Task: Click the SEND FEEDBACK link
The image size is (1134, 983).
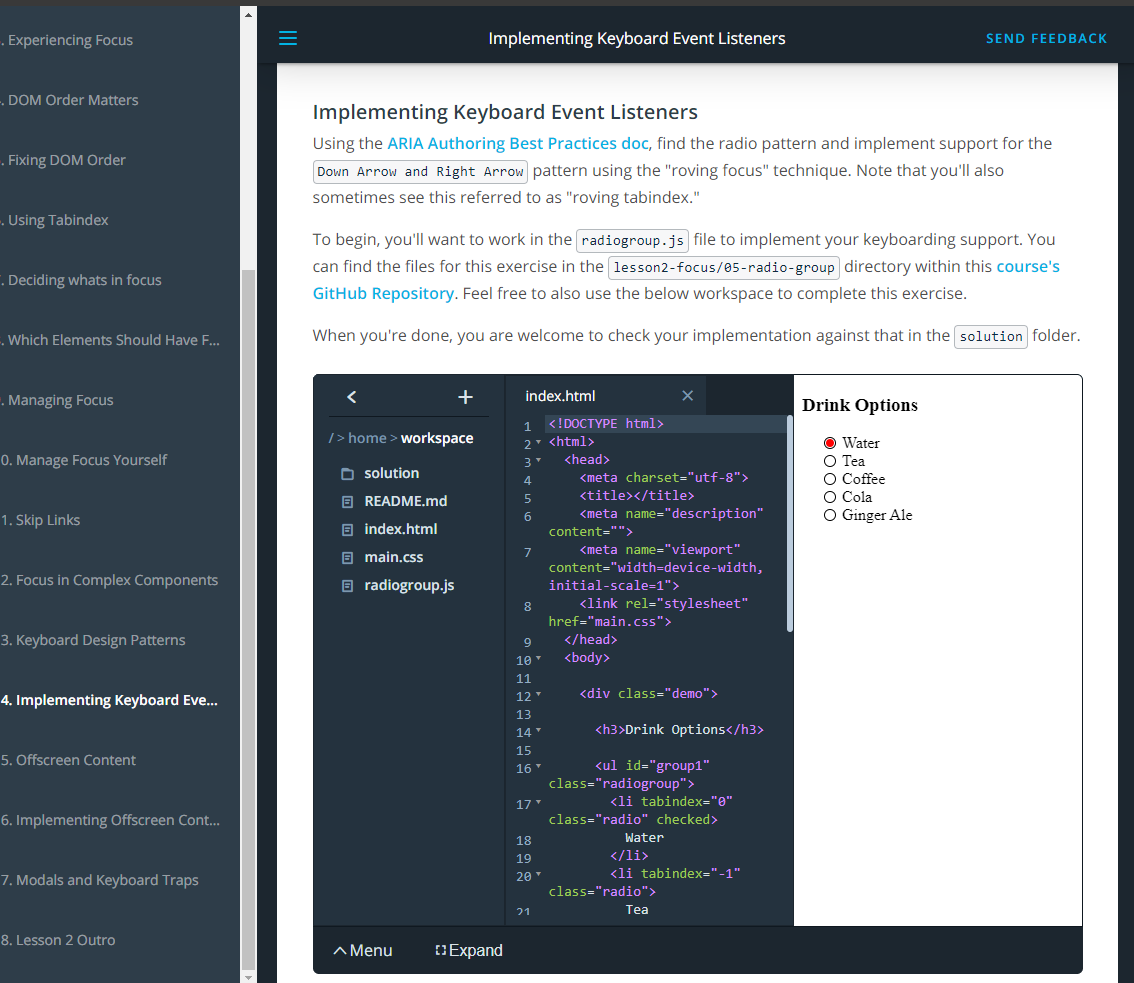Action: (1047, 38)
